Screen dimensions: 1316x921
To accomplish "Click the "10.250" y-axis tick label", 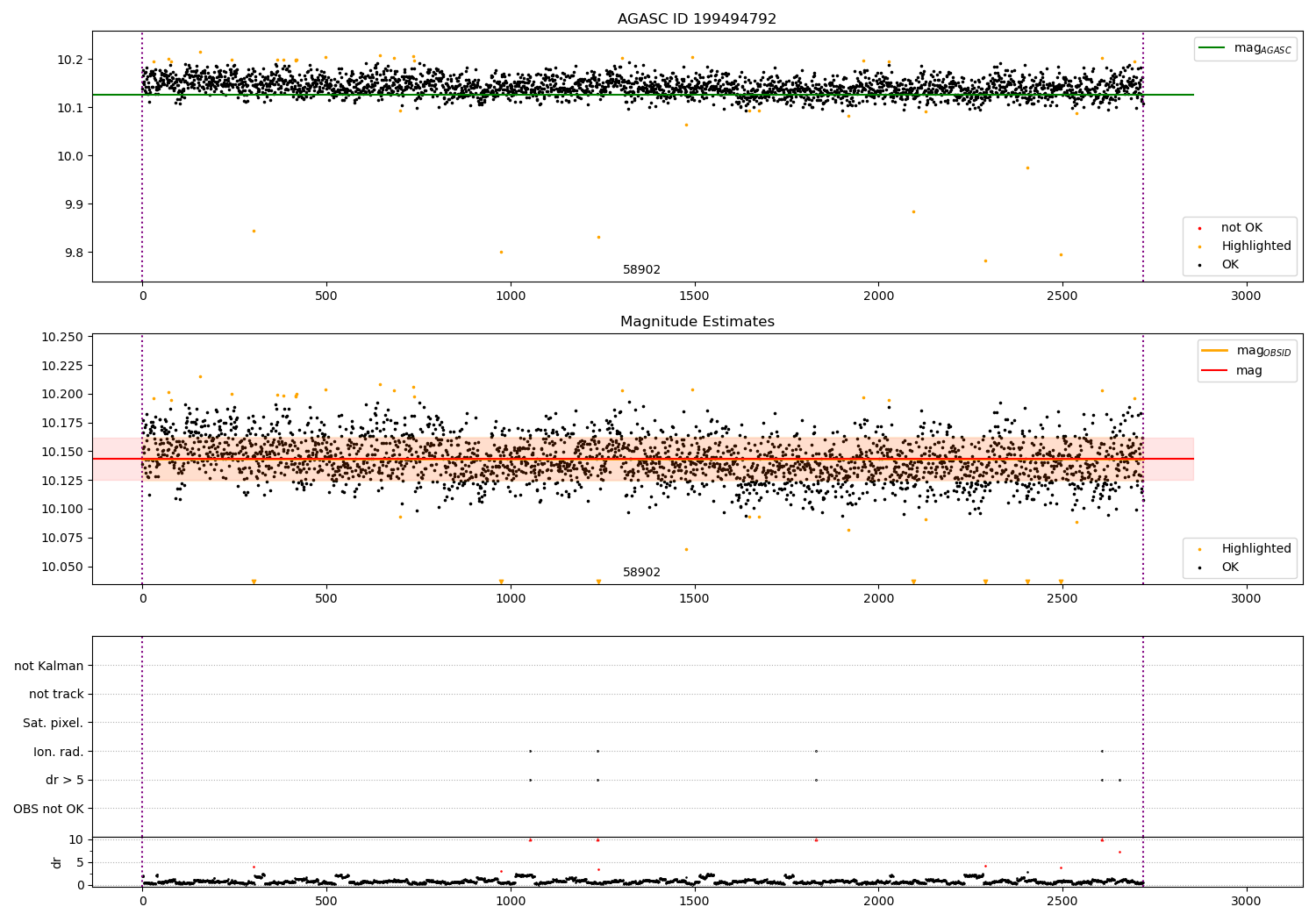I will tap(63, 338).
